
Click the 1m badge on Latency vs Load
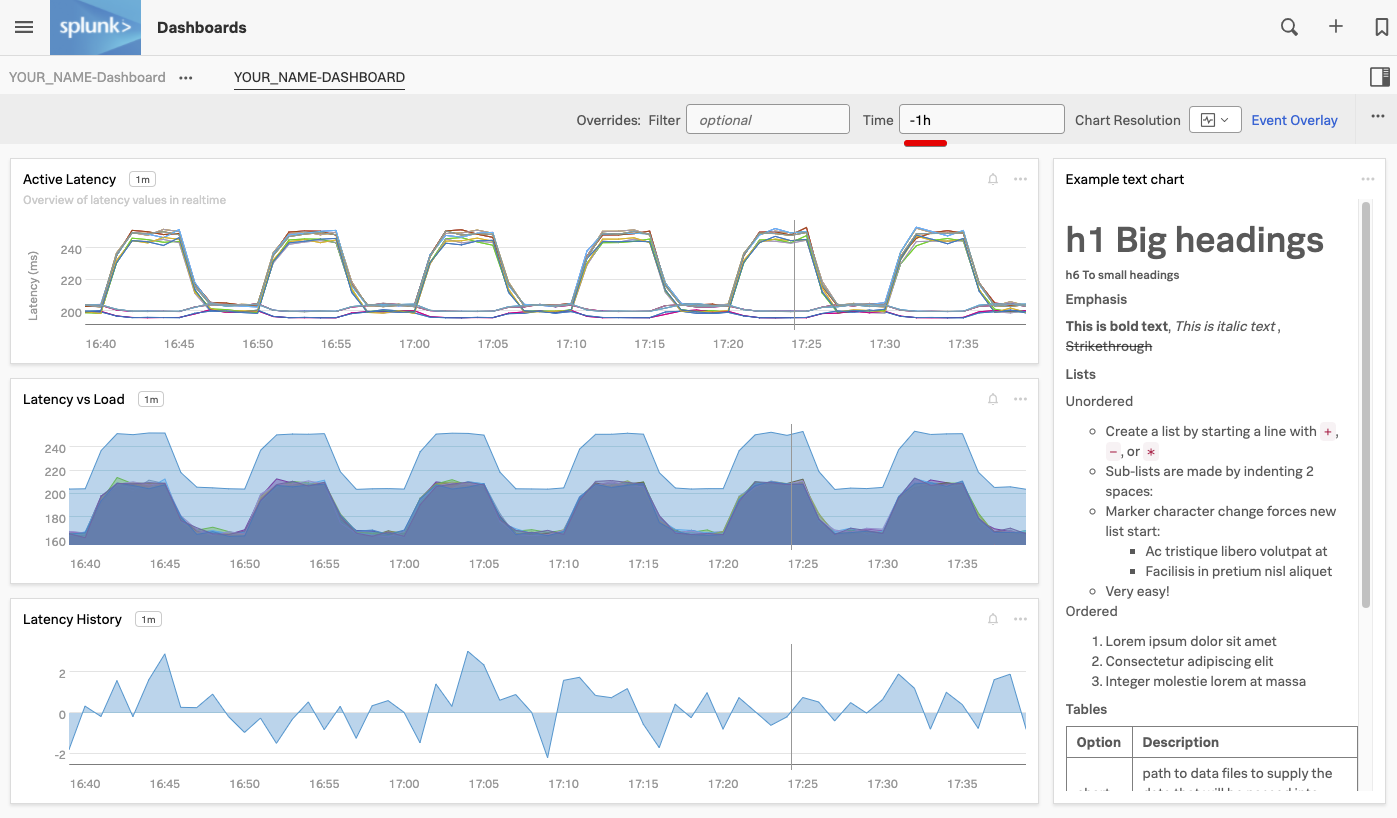click(151, 399)
